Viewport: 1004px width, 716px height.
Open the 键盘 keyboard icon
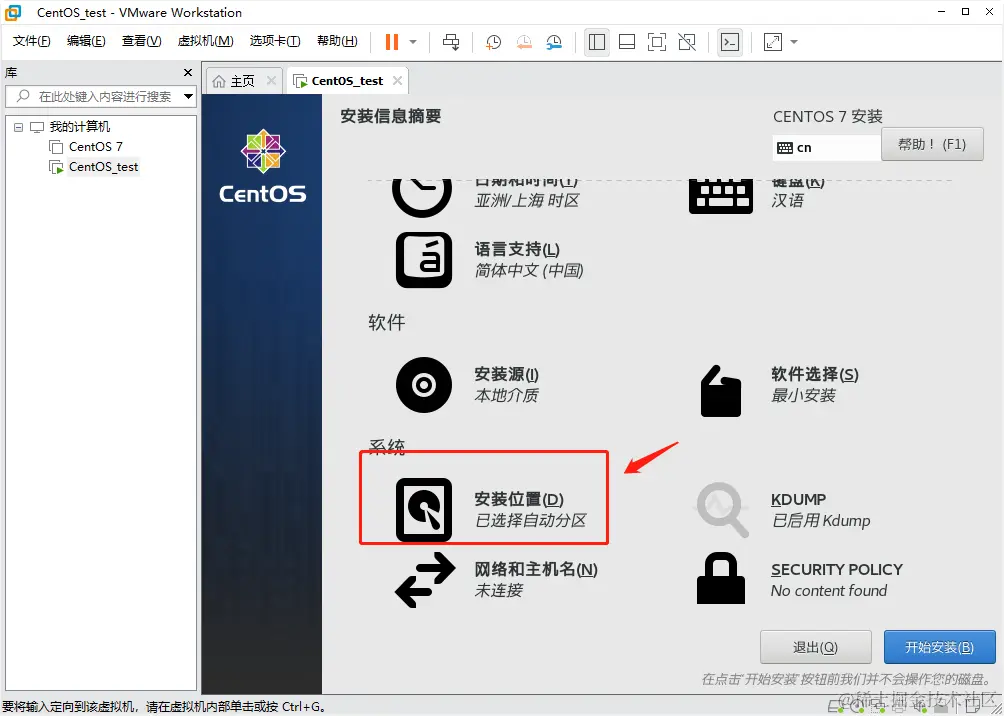[x=720, y=197]
